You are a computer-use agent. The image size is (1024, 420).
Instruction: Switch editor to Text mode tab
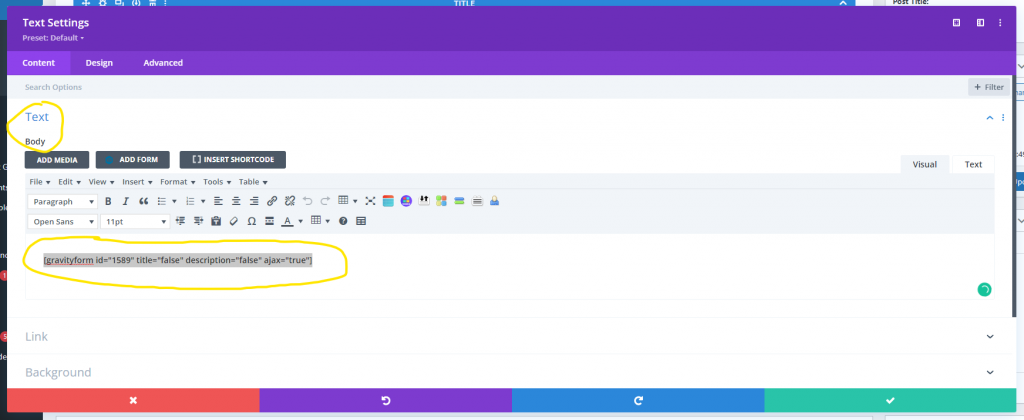point(973,165)
